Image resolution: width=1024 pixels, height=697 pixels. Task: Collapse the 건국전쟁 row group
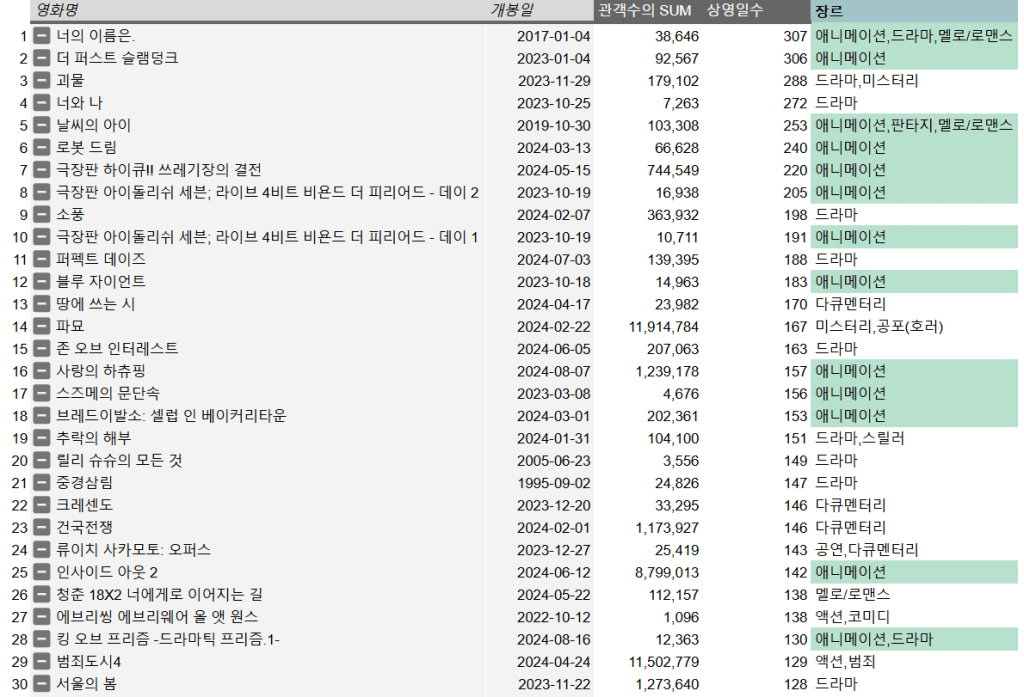[41, 527]
